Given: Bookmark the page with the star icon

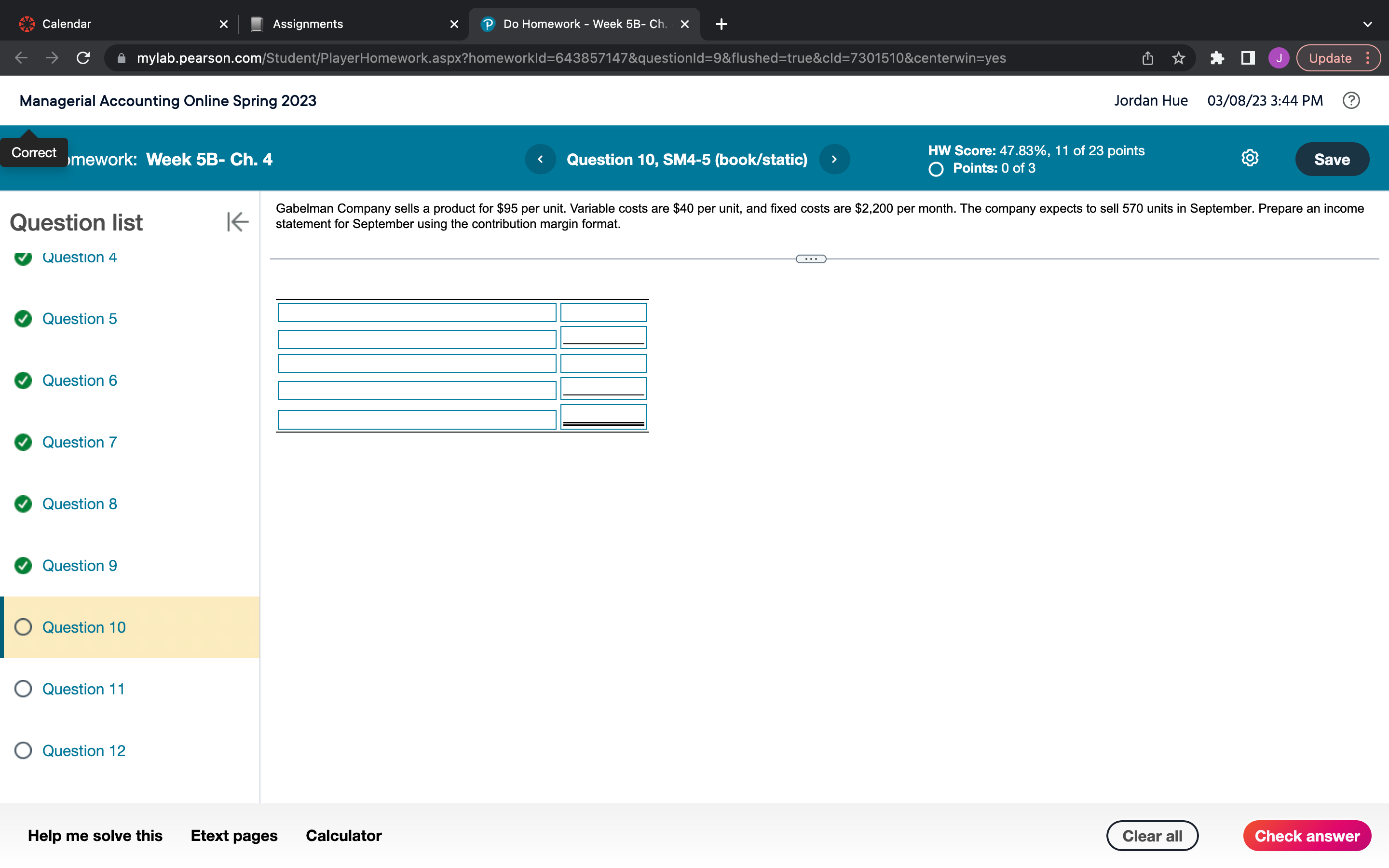Looking at the screenshot, I should click(1178, 58).
